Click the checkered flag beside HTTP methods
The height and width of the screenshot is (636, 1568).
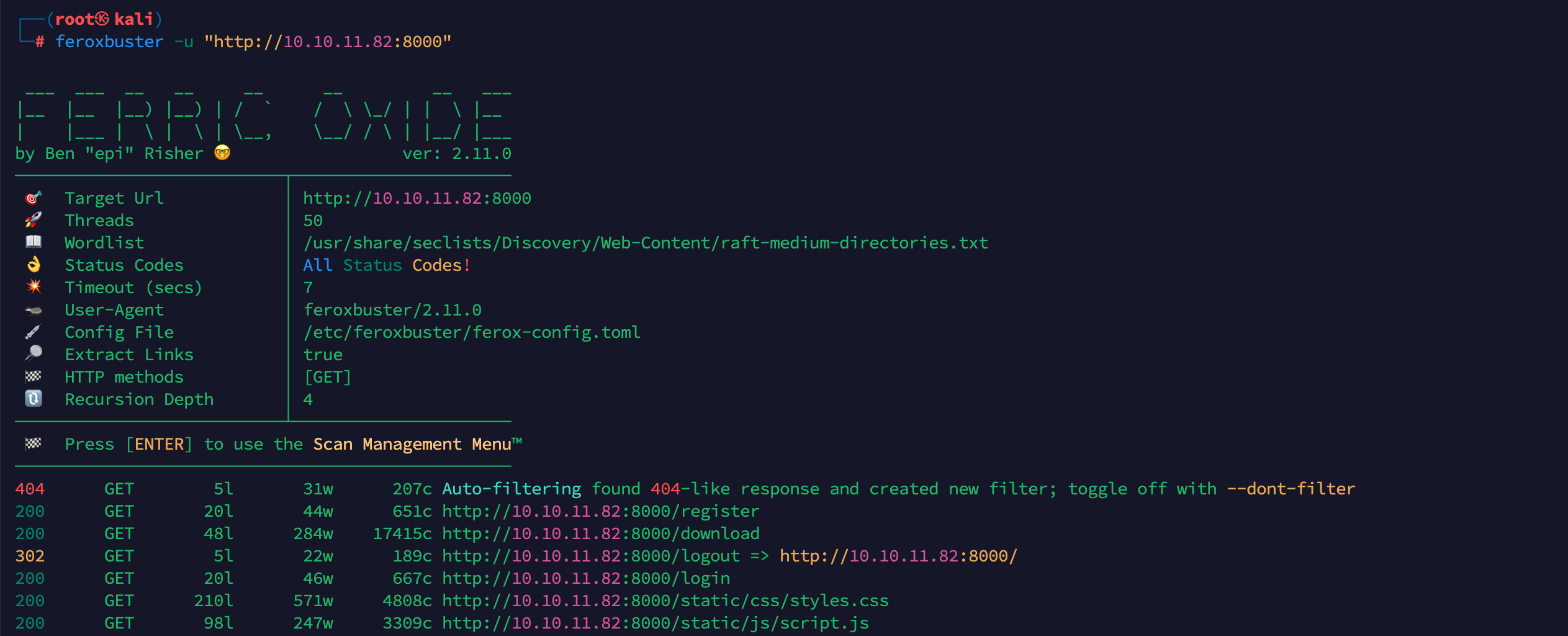click(x=34, y=376)
